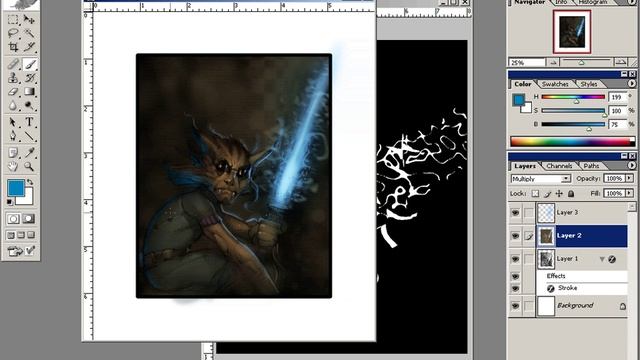Viewport: 640px width, 360px height.
Task: Select the Move tool
Action: click(29, 19)
